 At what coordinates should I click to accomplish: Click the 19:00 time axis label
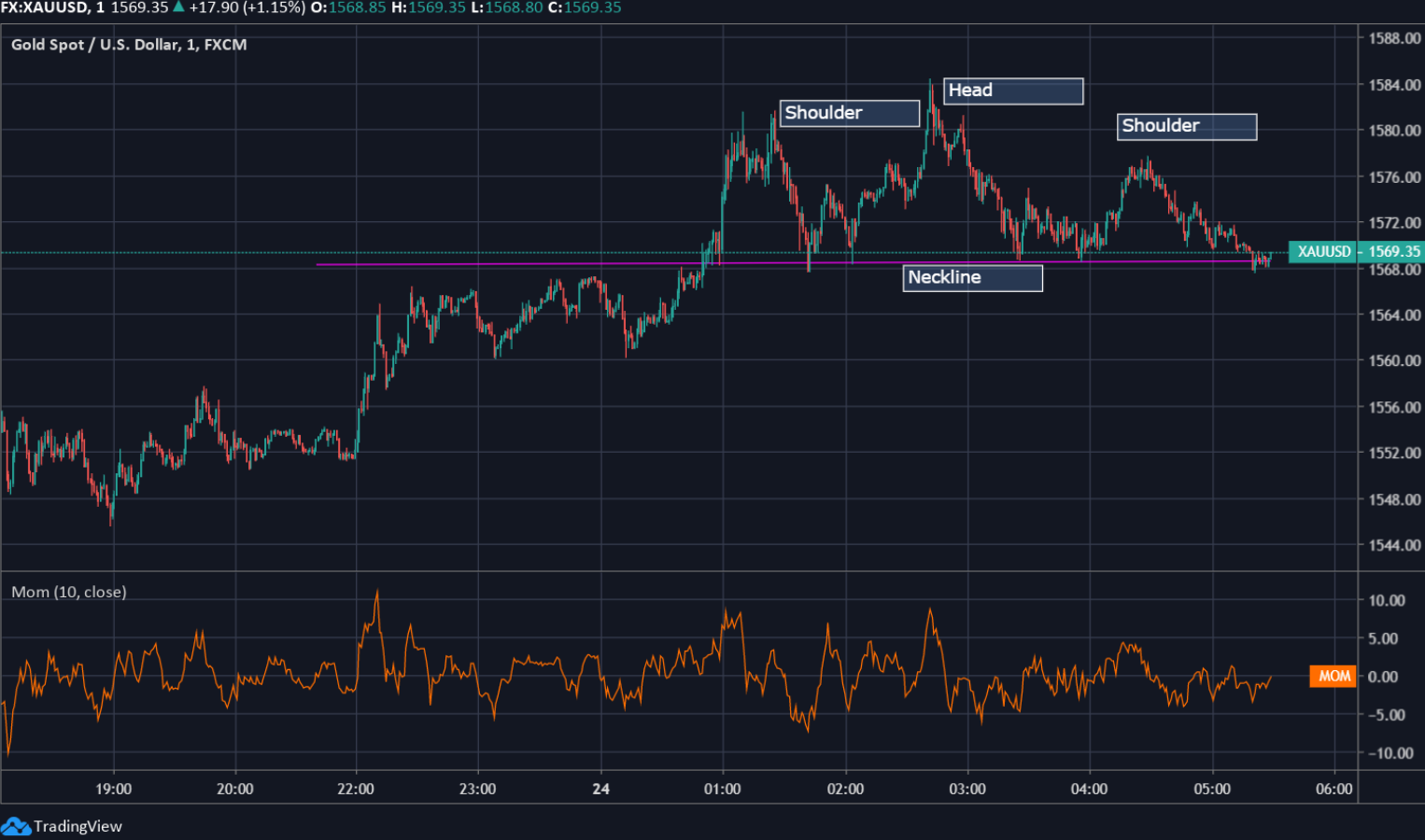point(113,789)
